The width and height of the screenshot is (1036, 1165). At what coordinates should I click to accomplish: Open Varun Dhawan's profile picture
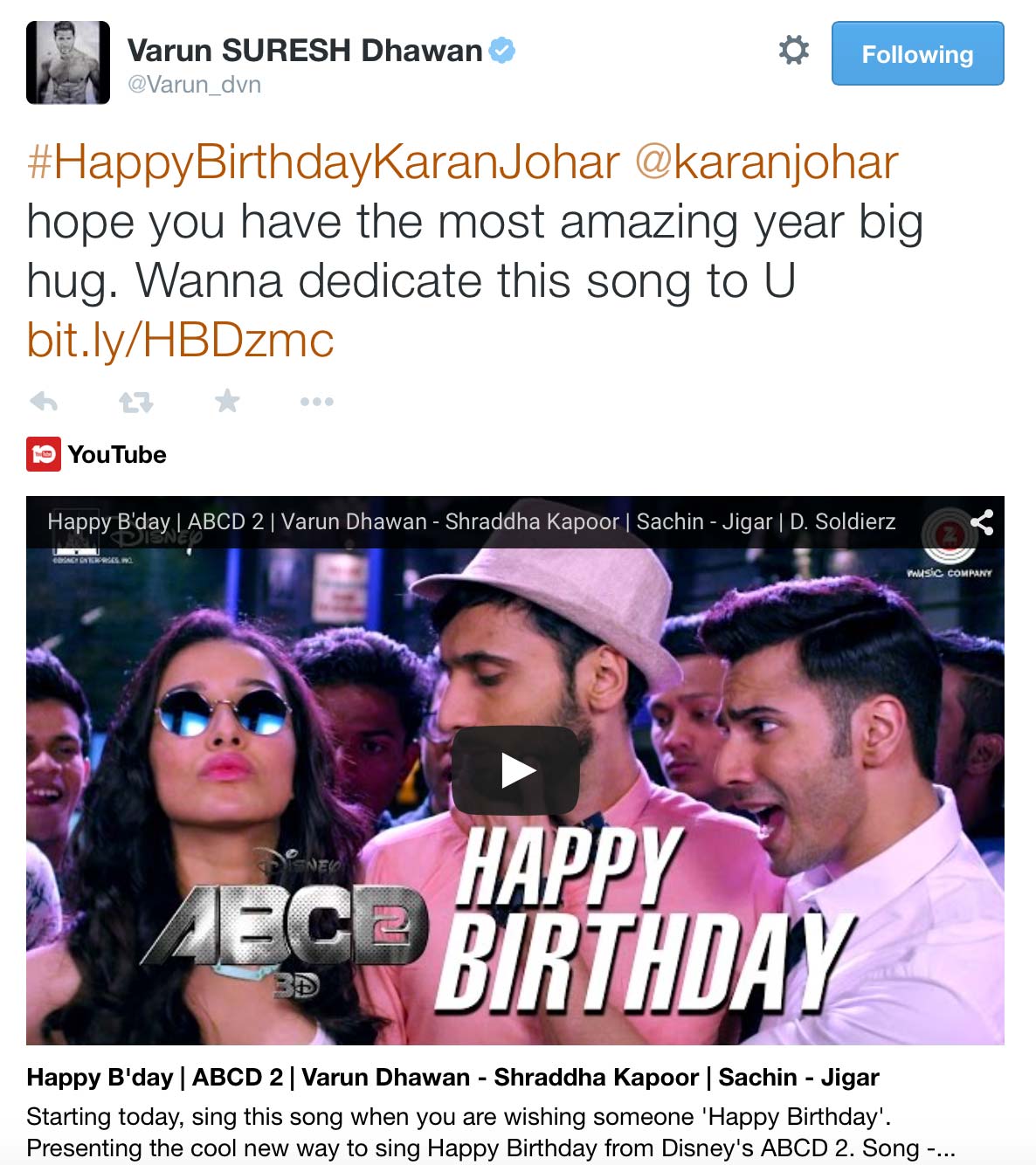68,63
